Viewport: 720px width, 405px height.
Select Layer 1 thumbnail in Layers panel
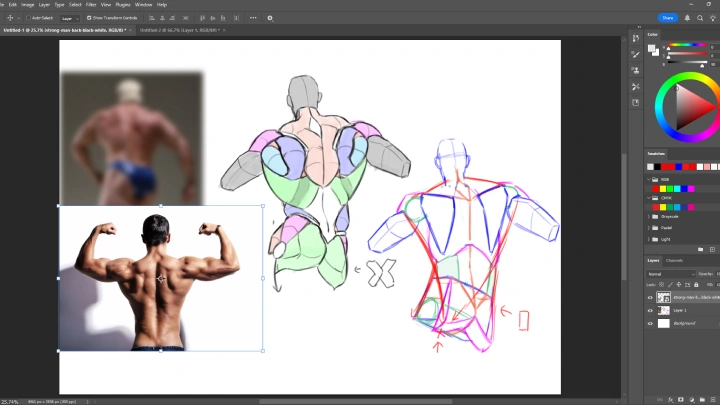[664, 310]
